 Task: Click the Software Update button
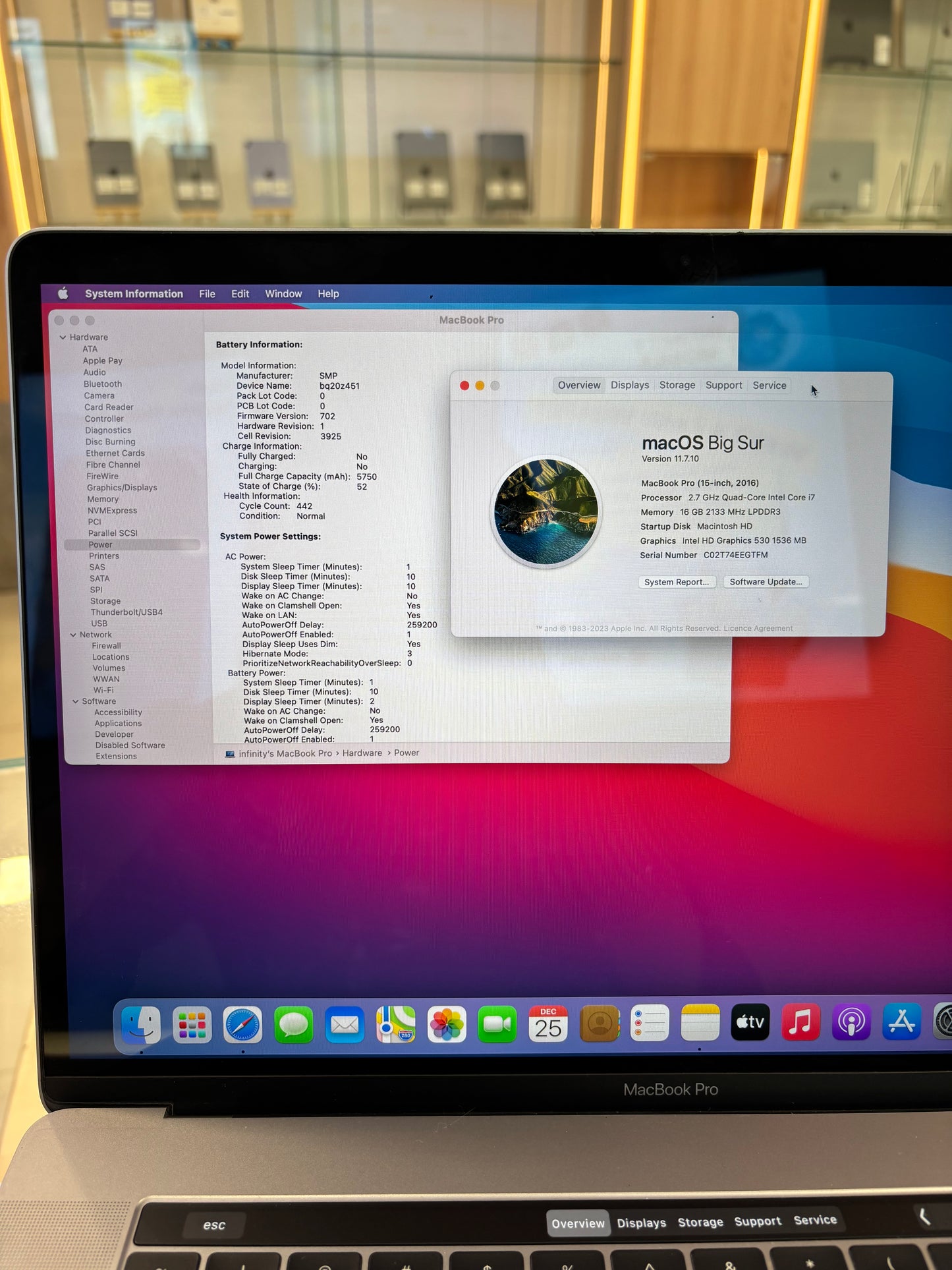click(766, 582)
